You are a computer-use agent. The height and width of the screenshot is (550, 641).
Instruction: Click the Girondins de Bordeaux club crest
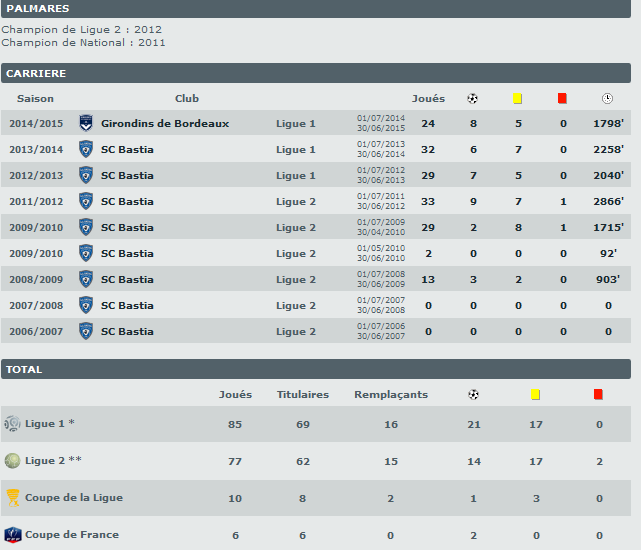click(86, 123)
